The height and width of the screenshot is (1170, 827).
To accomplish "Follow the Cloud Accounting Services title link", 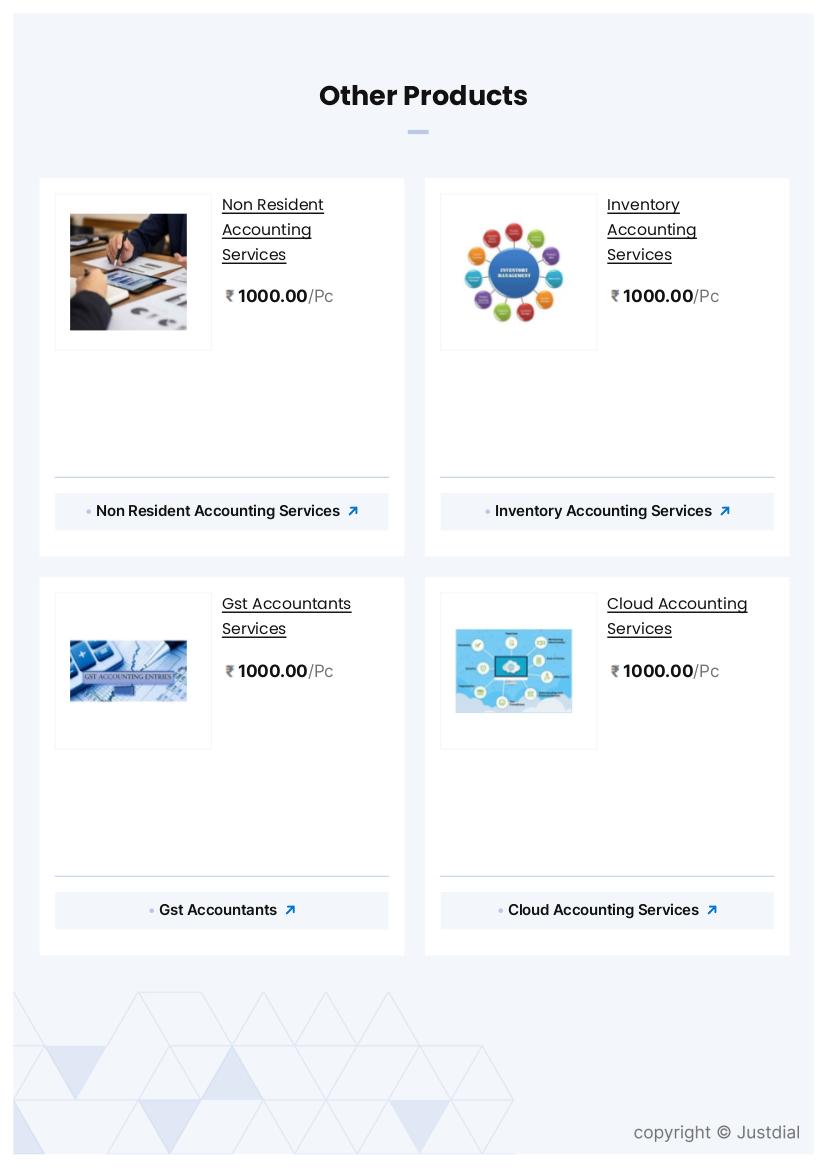I will 676,616.
